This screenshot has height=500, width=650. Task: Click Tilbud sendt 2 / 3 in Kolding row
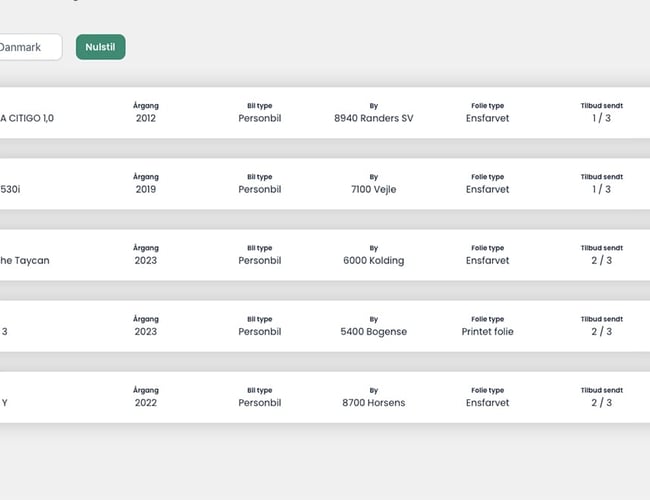tap(601, 260)
